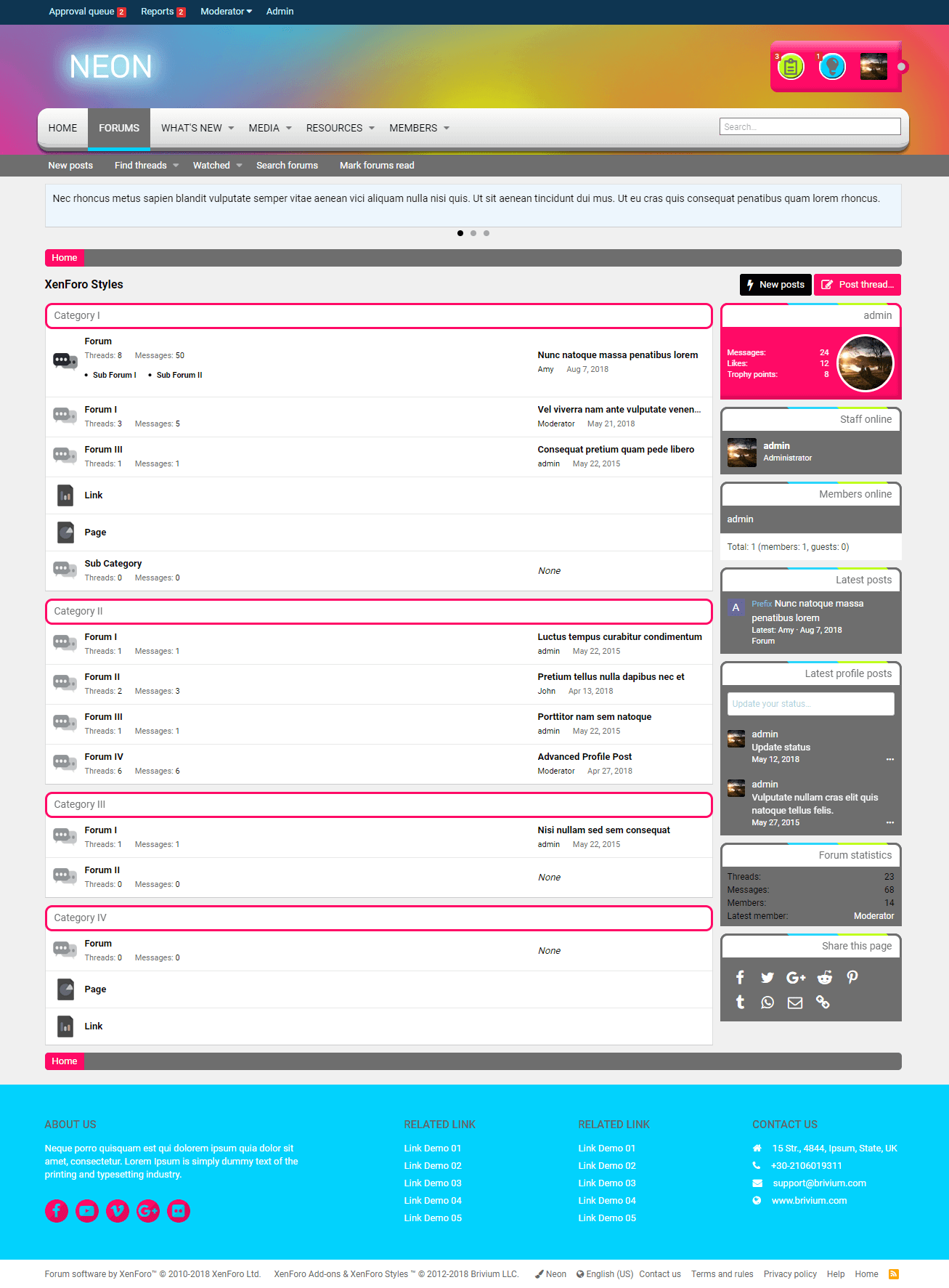This screenshot has width=949, height=1288.
Task: Share this page on Pinterest
Action: pos(852,977)
